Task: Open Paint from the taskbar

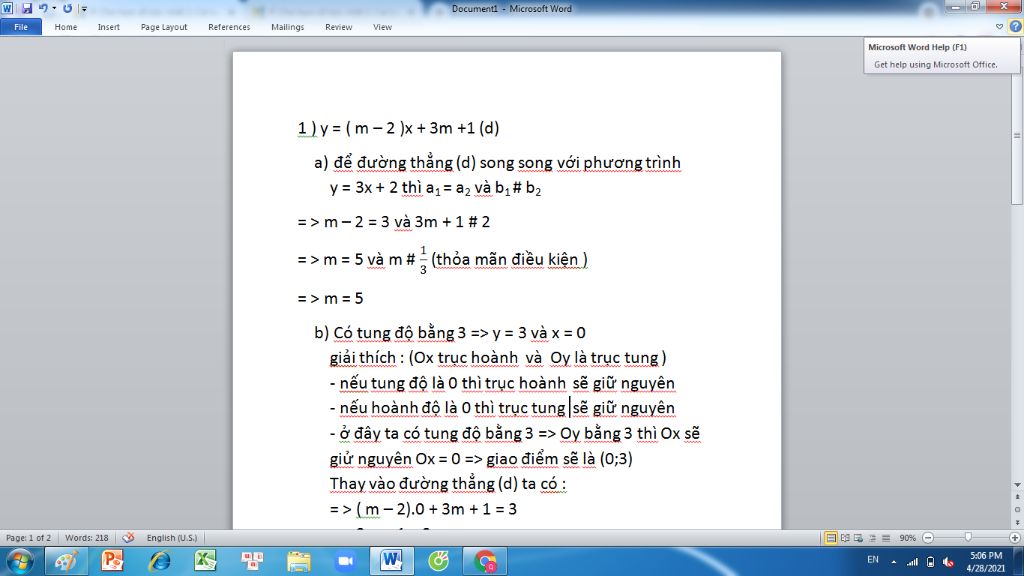Action: point(66,561)
